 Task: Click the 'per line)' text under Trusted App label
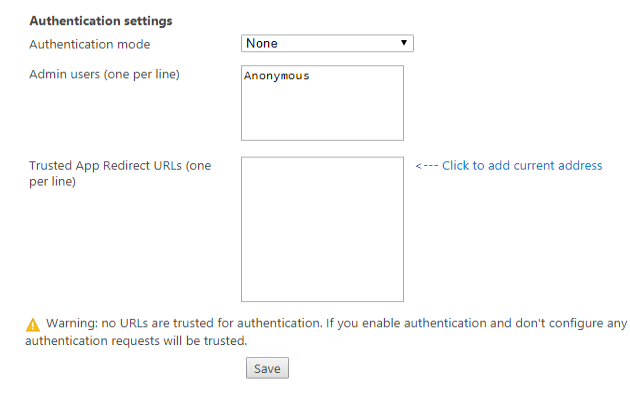[53, 182]
